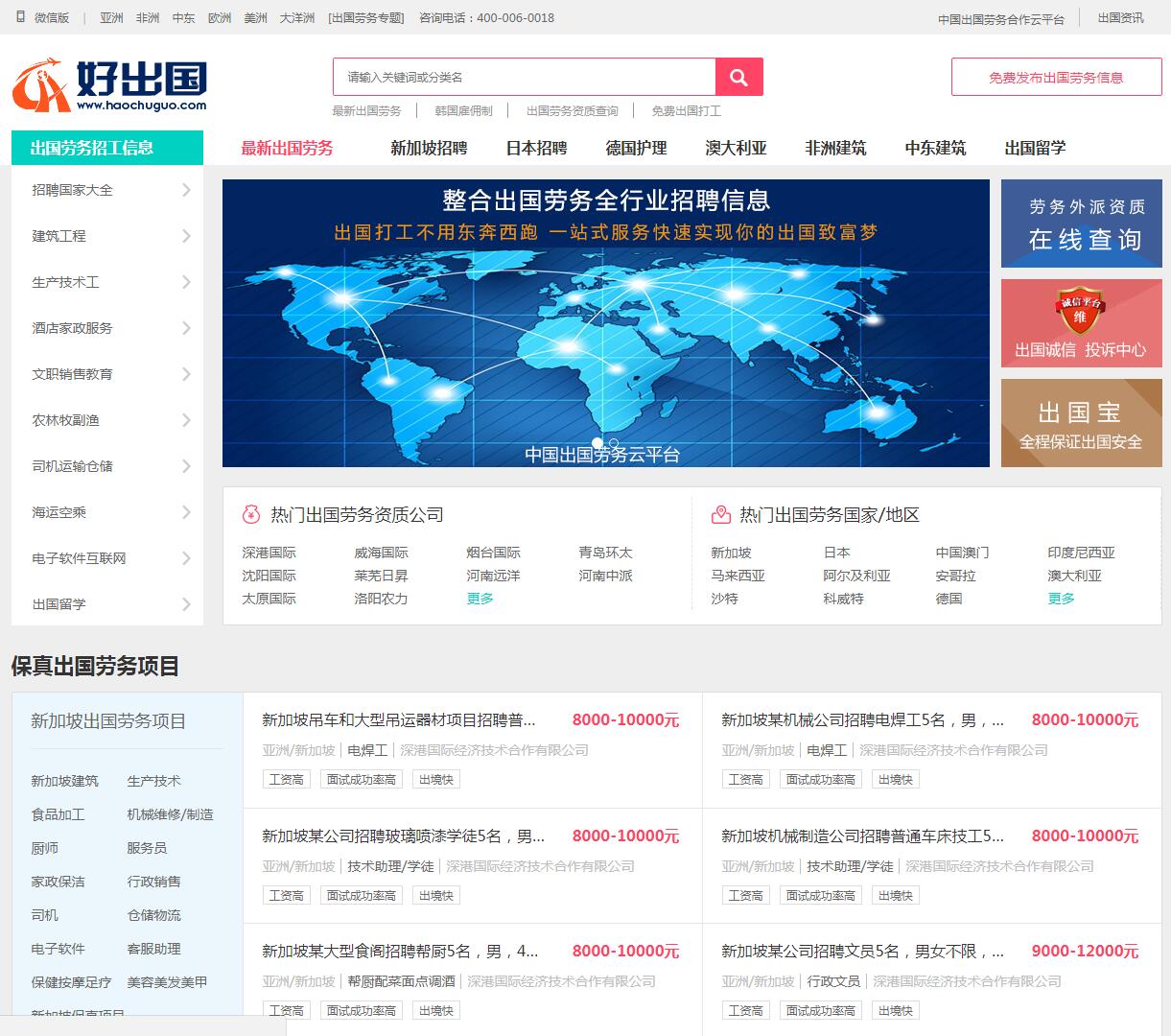Click 大洋洲 link in top bar
Viewport: 1171px width, 1036px height.
coord(297,18)
